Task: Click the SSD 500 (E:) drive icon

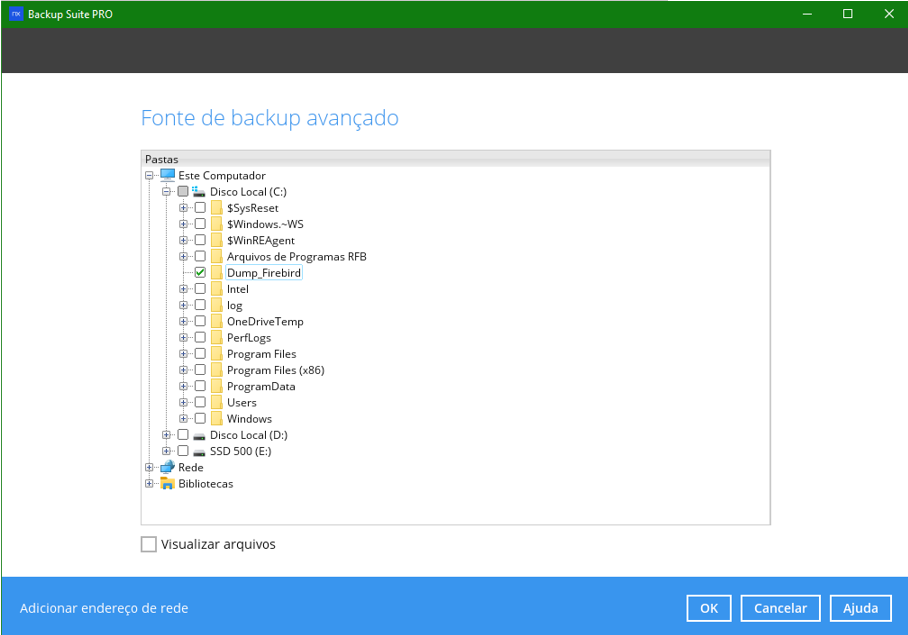Action: click(199, 451)
